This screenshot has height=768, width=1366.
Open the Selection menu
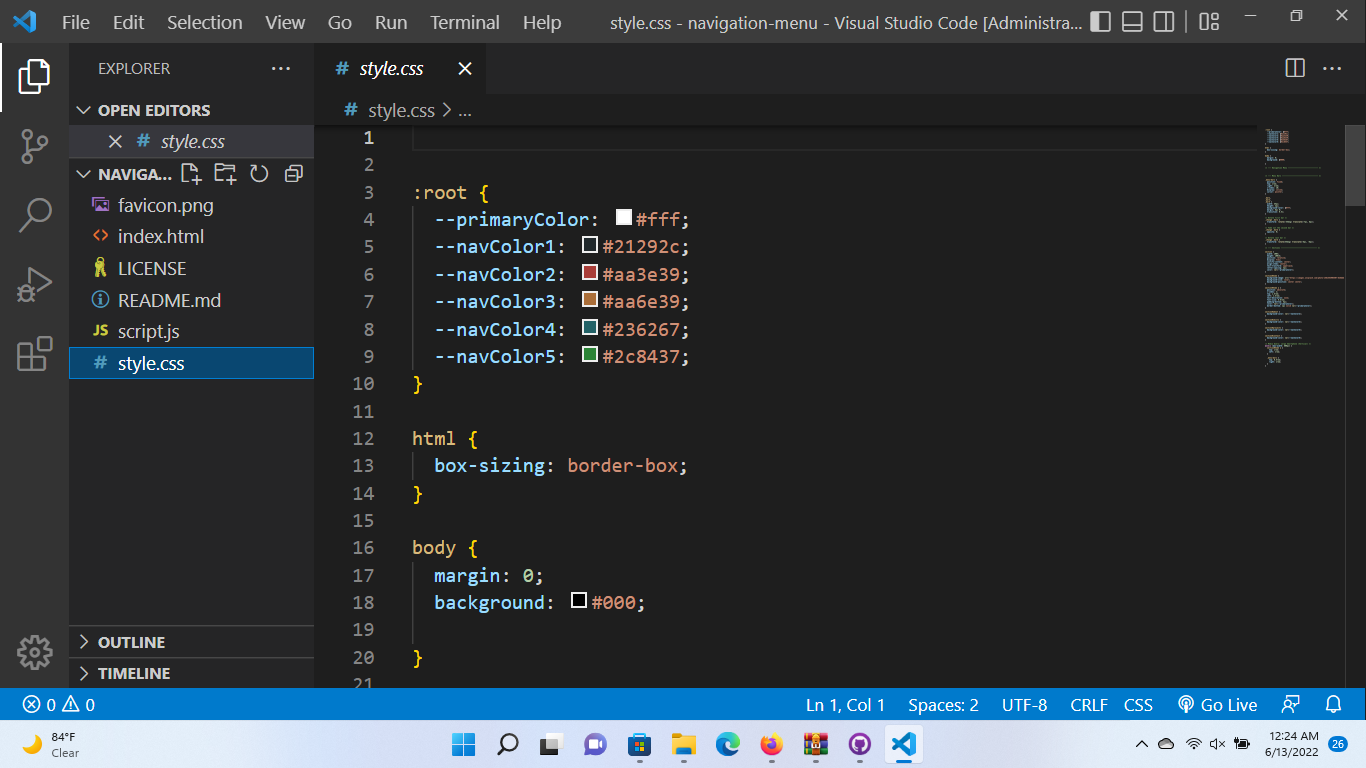[x=205, y=22]
